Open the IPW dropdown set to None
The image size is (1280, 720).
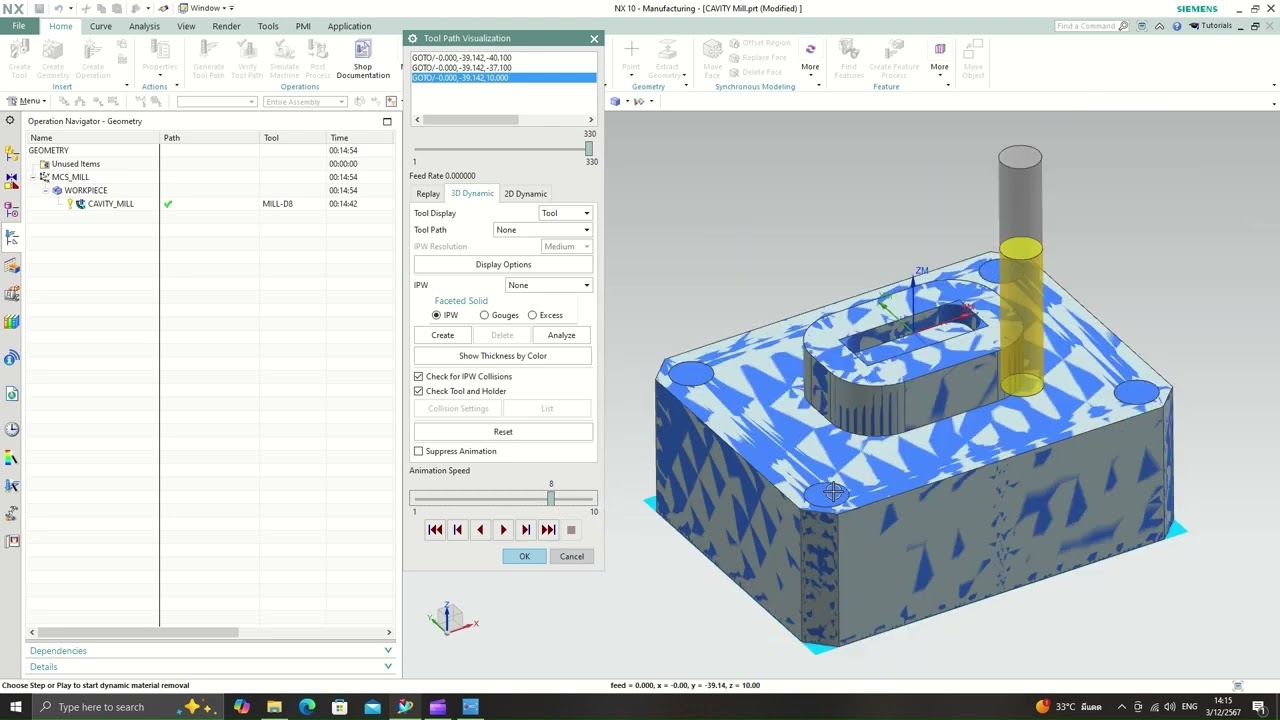[549, 285]
